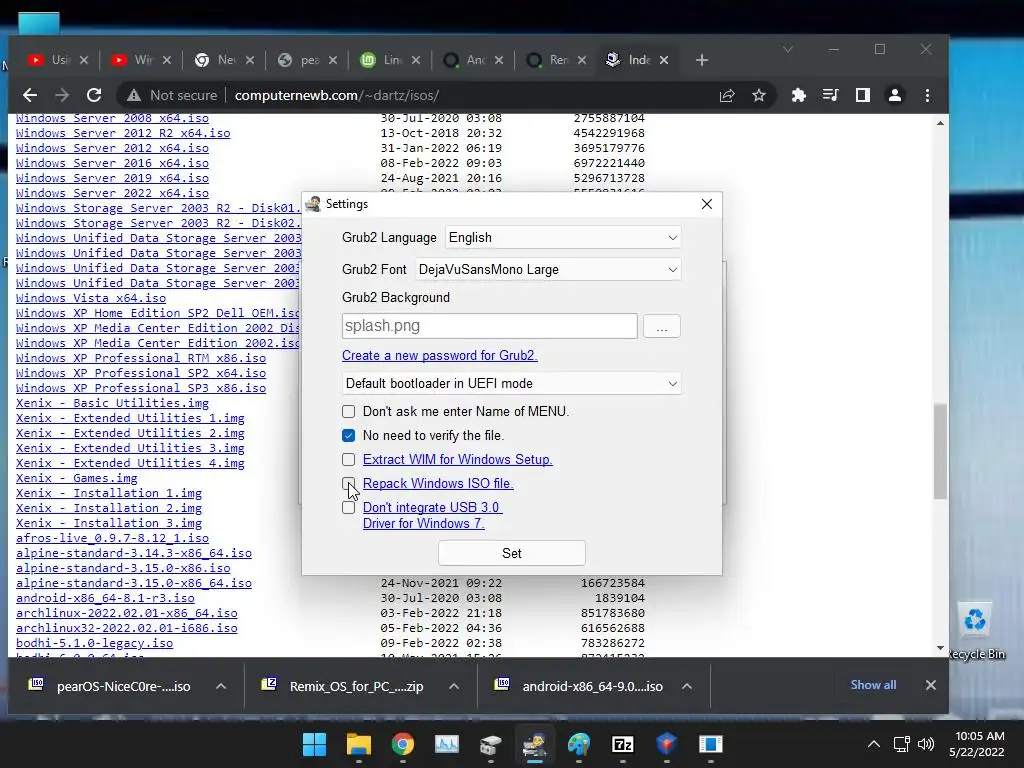Image resolution: width=1024 pixels, height=768 pixels.
Task: Click the splash.png background input field
Action: tap(490, 326)
